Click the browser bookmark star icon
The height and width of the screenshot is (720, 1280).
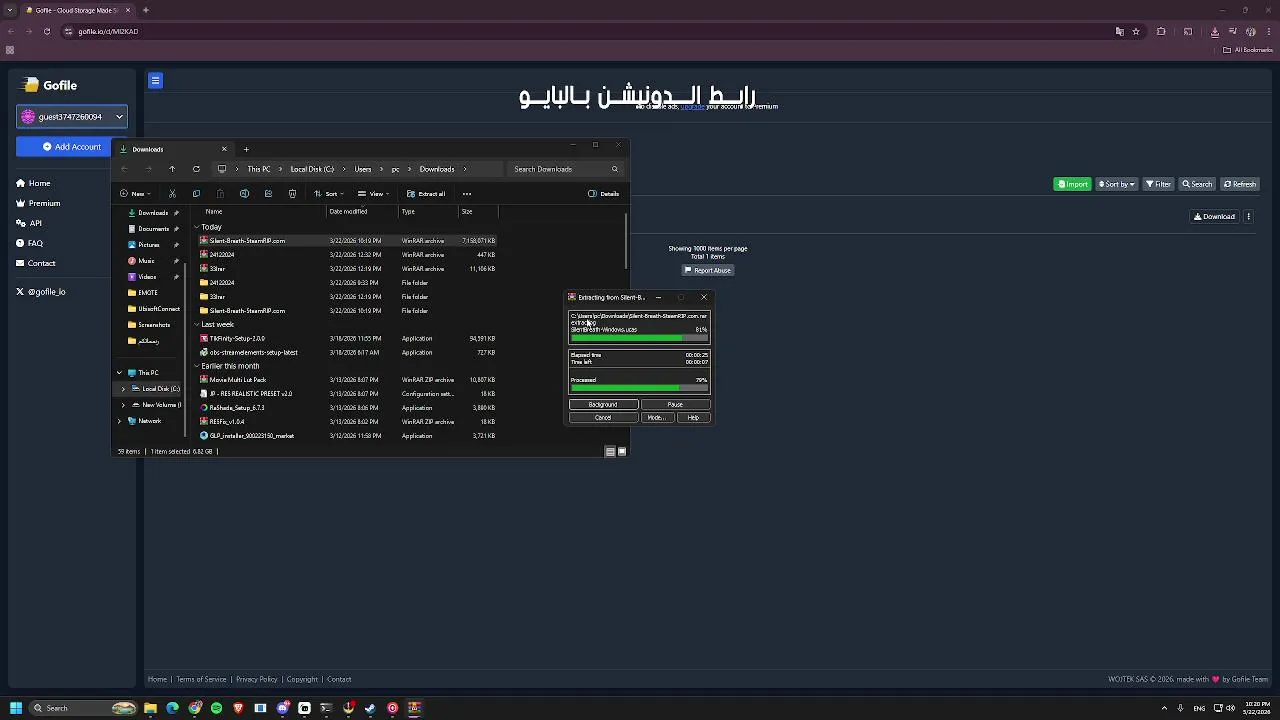tap(1136, 31)
